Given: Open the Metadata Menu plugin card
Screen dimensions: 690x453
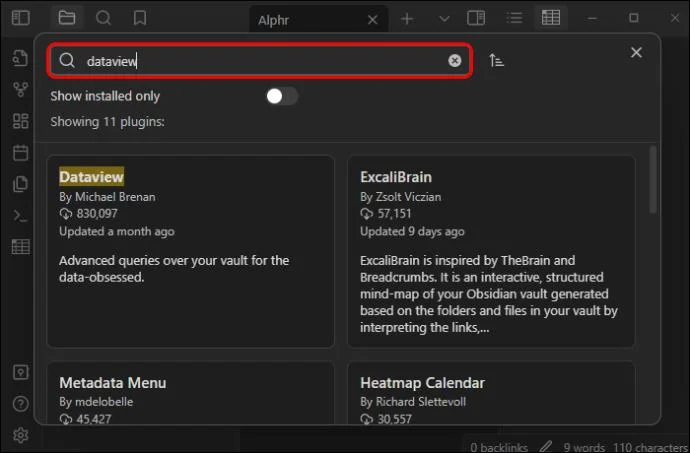Looking at the screenshot, I should 191,393.
